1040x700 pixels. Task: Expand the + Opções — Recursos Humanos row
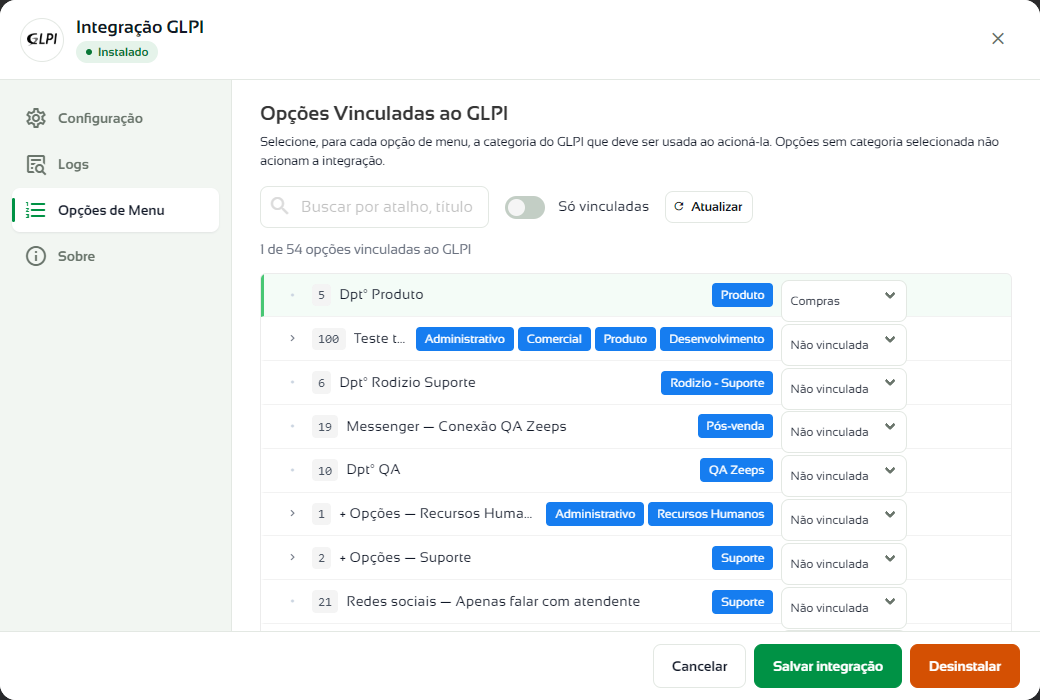292,514
